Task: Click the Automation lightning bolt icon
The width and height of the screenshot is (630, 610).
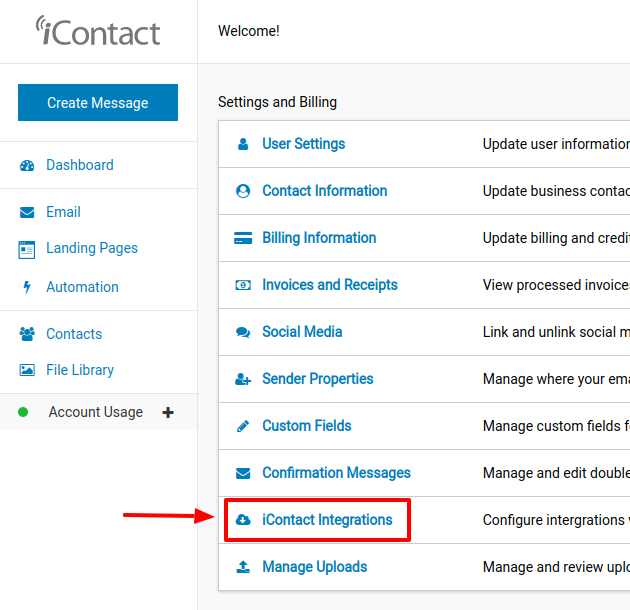Action: pos(27,287)
